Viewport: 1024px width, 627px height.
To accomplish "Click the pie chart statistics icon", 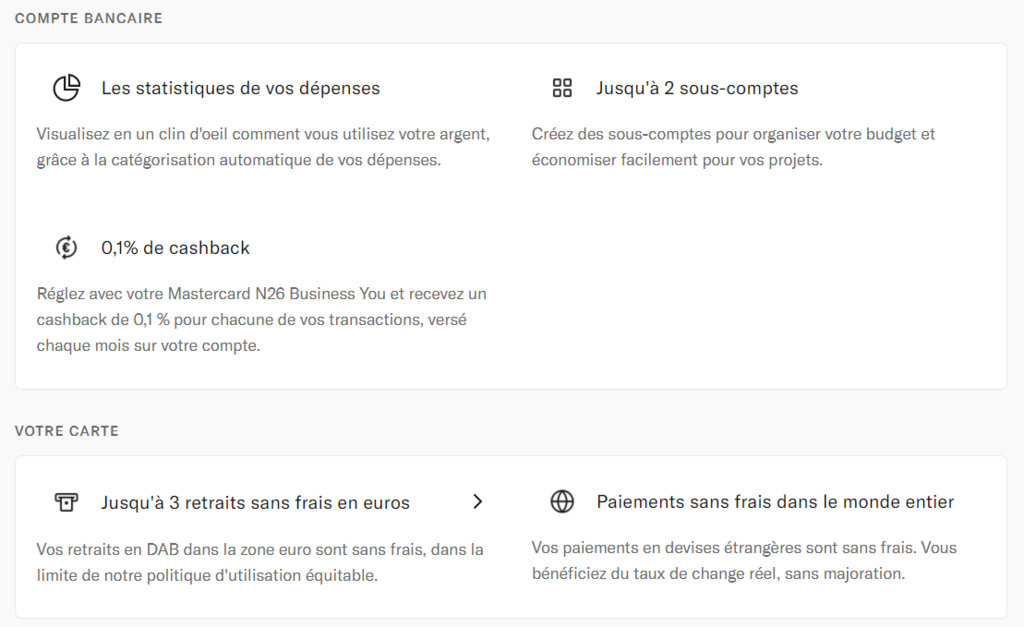I will (x=66, y=88).
